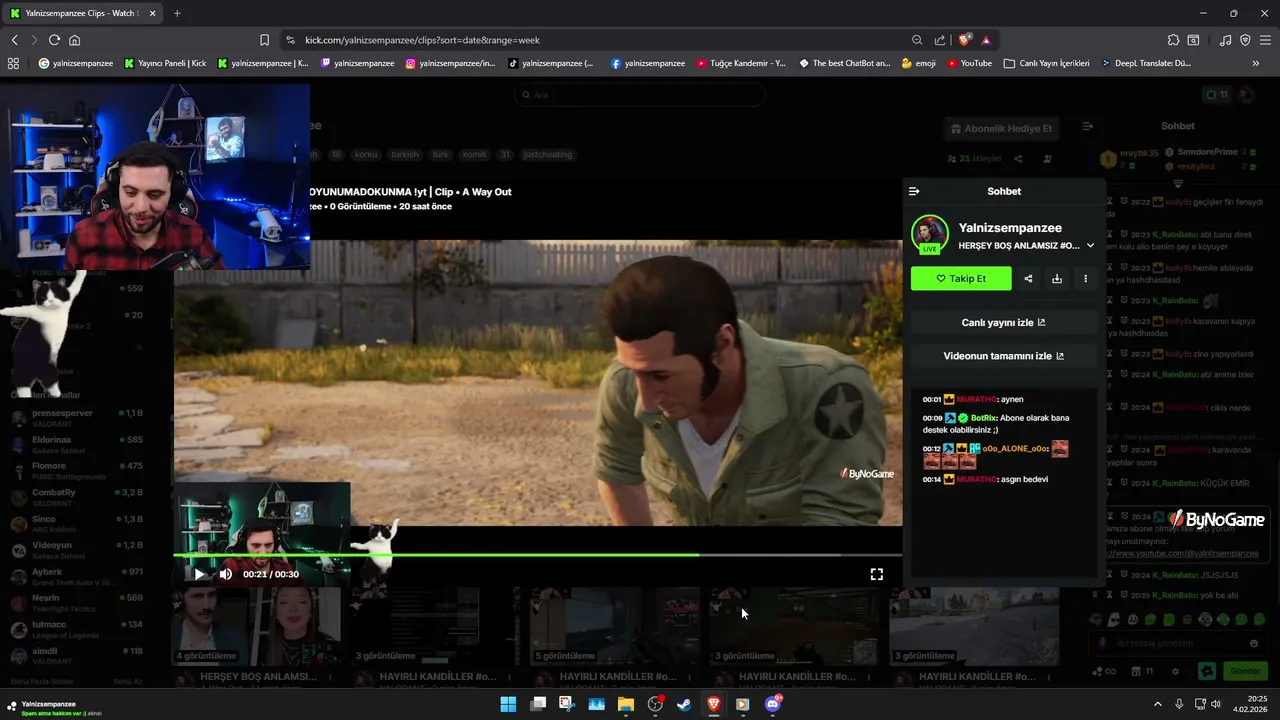This screenshot has width=1280, height=720.
Task: Bookmark this page with the bookmark icon
Action: tap(264, 40)
